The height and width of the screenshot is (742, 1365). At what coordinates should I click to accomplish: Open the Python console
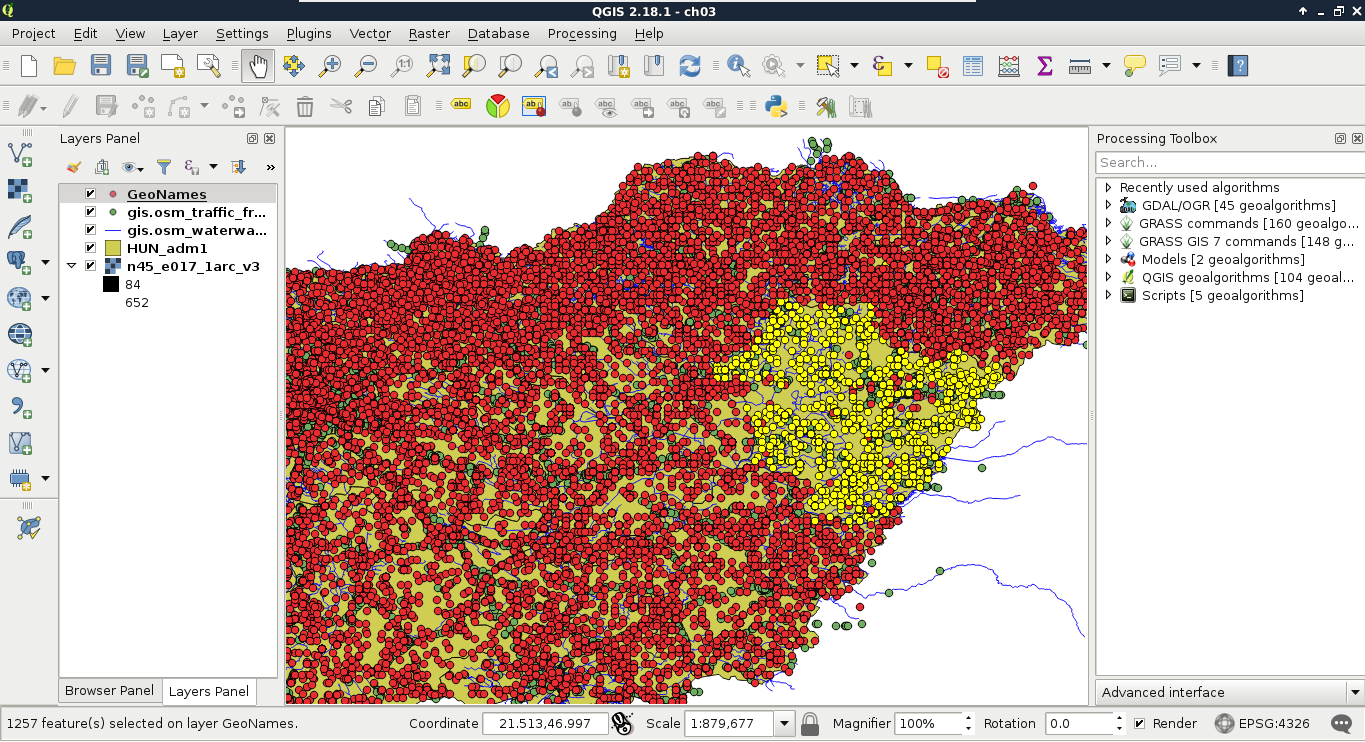click(x=775, y=106)
